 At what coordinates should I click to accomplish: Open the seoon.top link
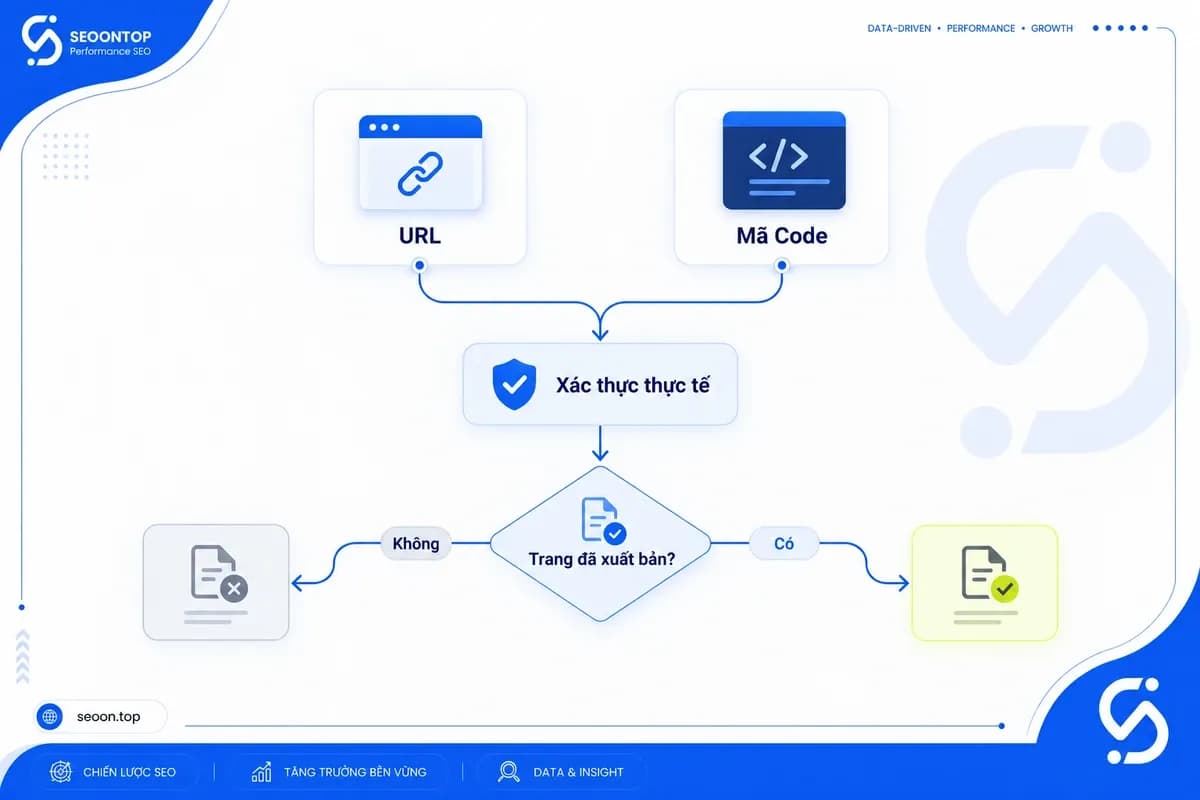pyautogui.click(x=100, y=717)
